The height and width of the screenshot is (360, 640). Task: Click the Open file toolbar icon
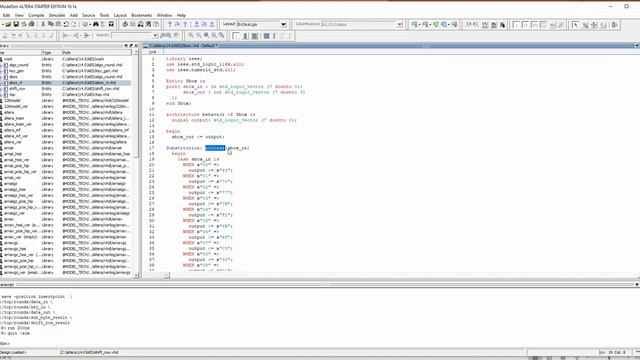(8, 24)
